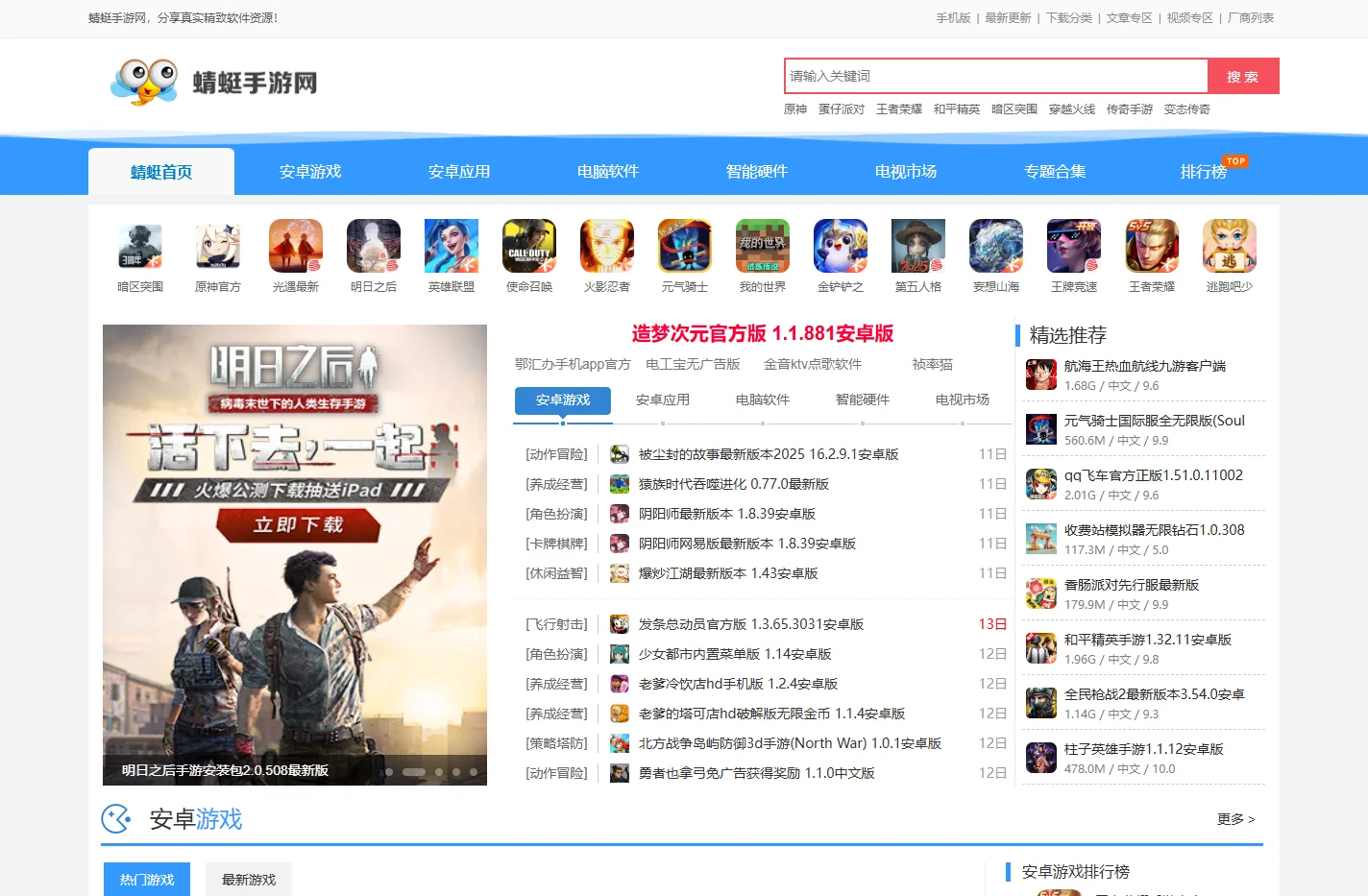Open 金音ktv点歌软件 link

813,365
